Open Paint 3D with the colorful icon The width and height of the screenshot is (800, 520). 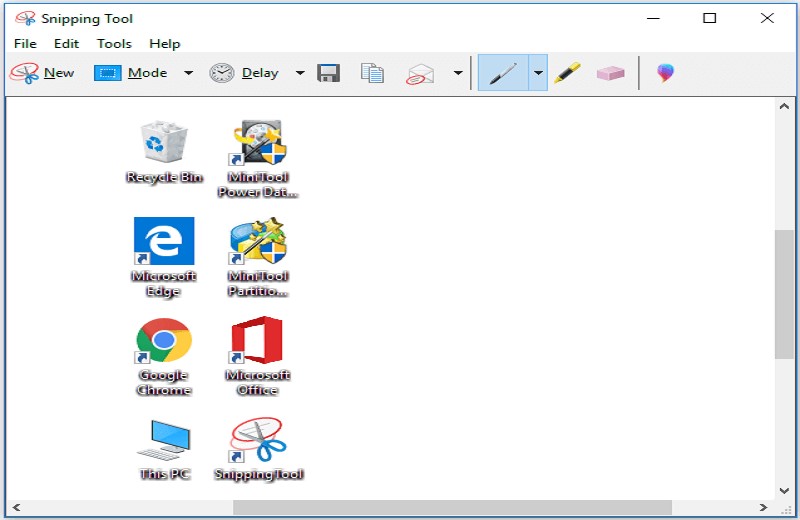(665, 73)
